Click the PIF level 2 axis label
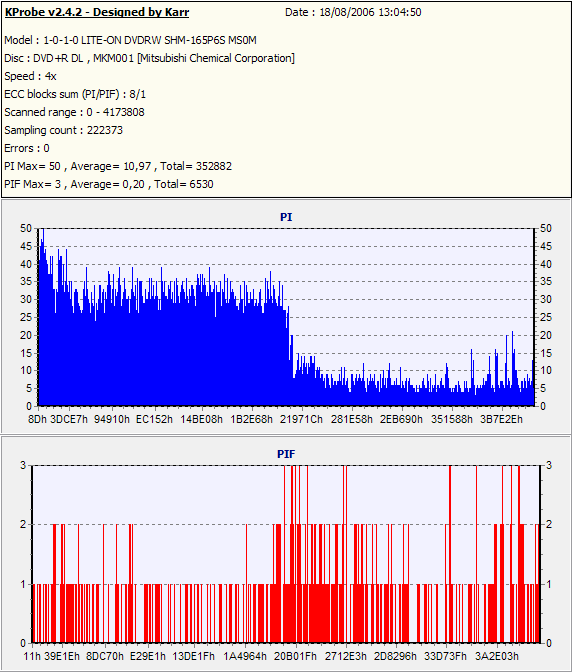The width and height of the screenshot is (572, 672). pyautogui.click(x=23, y=525)
